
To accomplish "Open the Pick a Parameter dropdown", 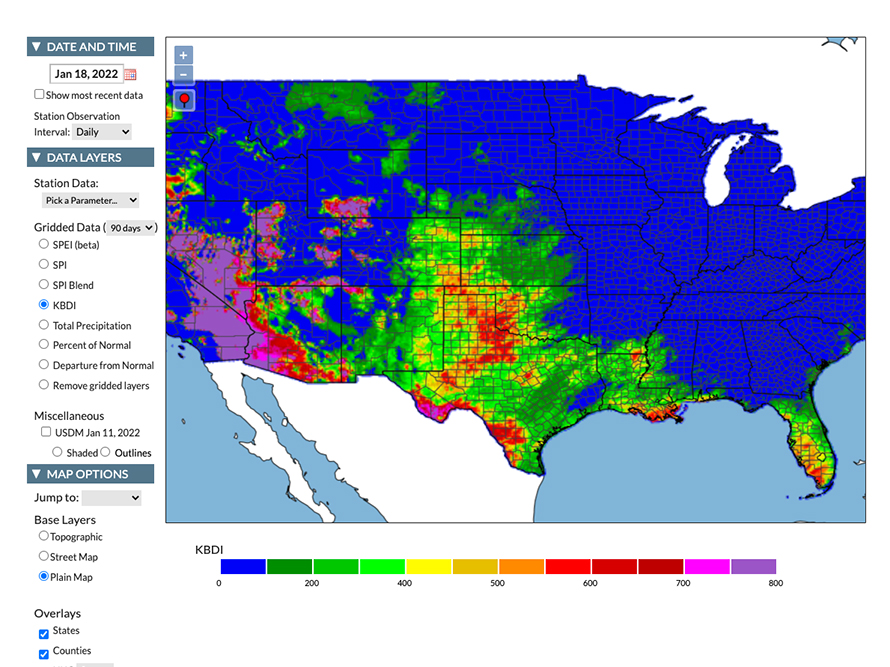I will coord(93,200).
